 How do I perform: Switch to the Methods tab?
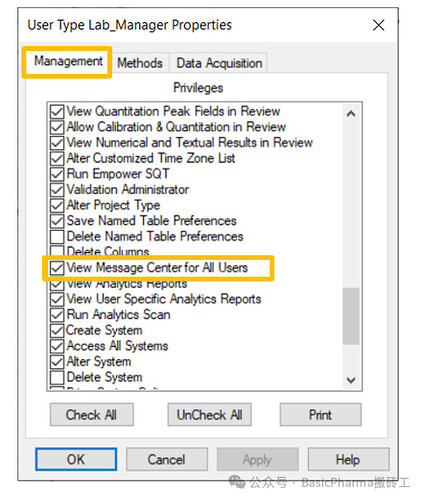pos(140,63)
